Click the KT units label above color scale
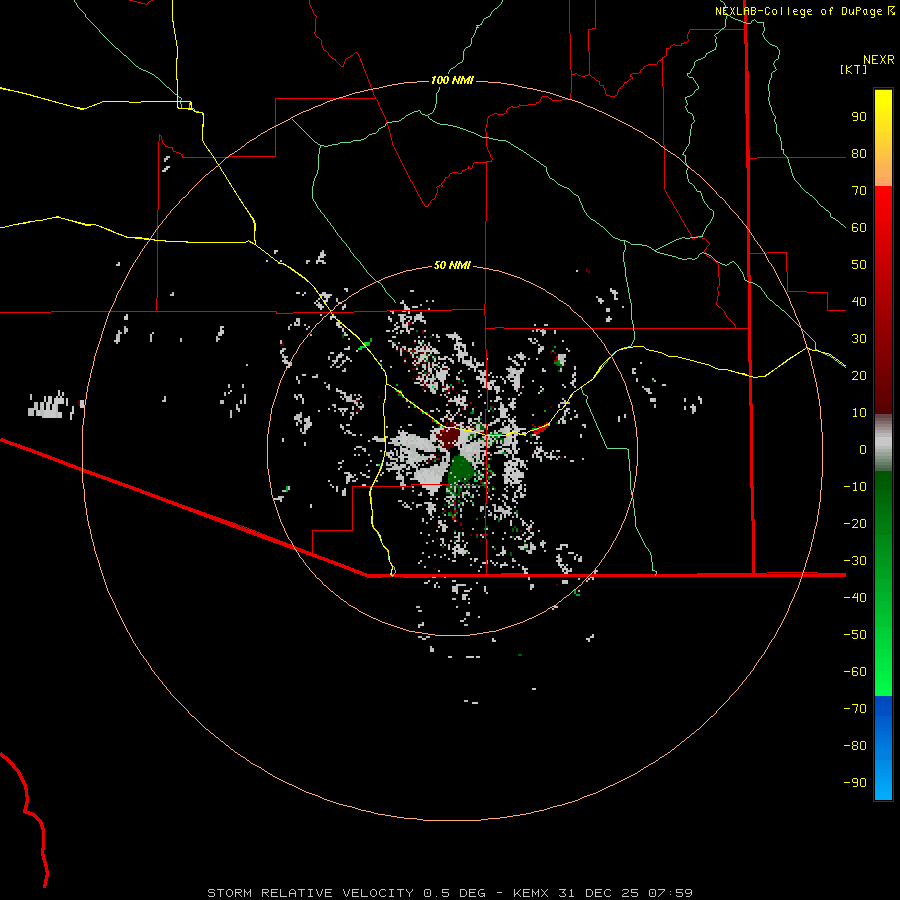Image resolution: width=900 pixels, height=900 pixels. (x=853, y=69)
